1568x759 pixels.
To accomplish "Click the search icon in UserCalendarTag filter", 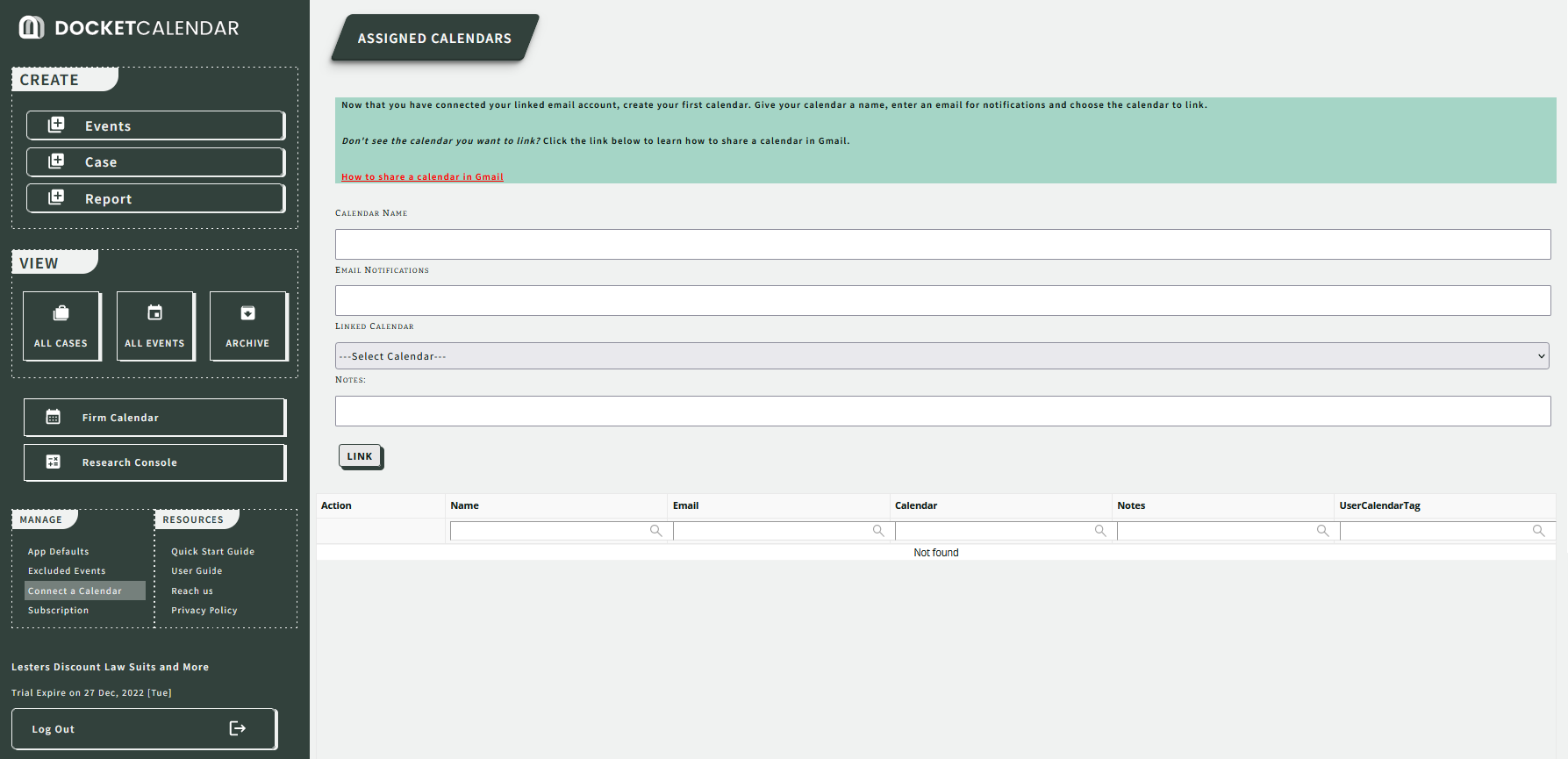I will [1538, 531].
